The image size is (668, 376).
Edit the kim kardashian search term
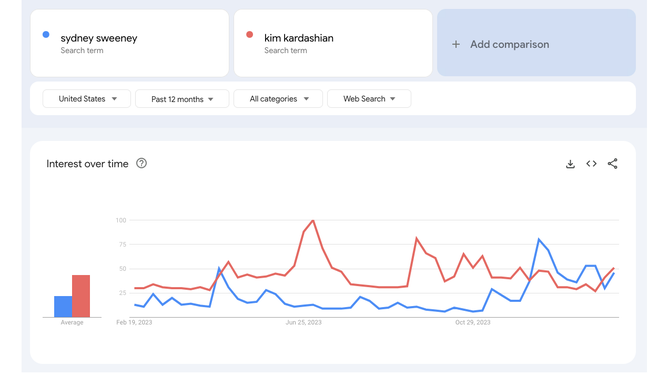point(333,43)
